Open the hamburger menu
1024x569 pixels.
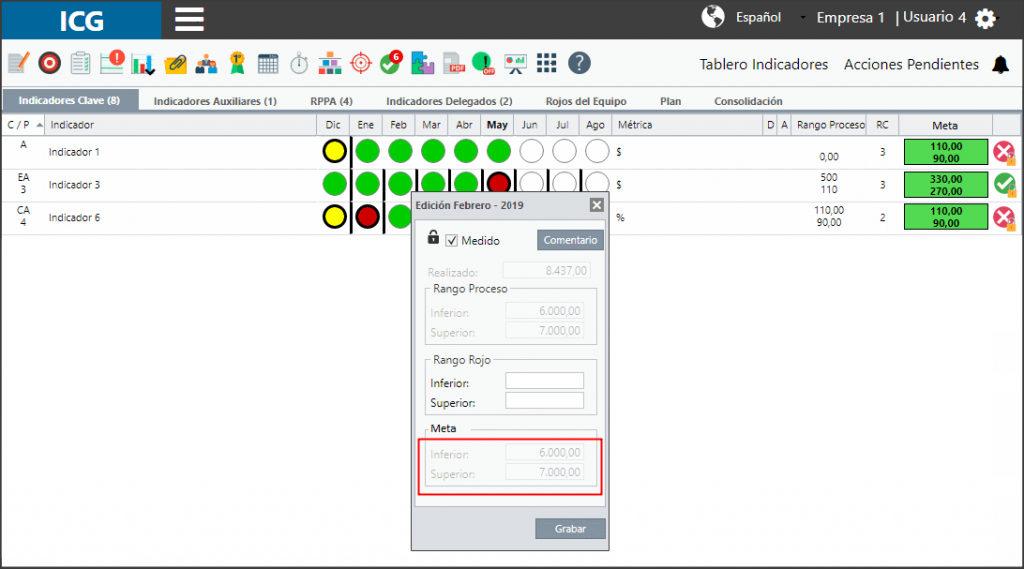pyautogui.click(x=189, y=19)
